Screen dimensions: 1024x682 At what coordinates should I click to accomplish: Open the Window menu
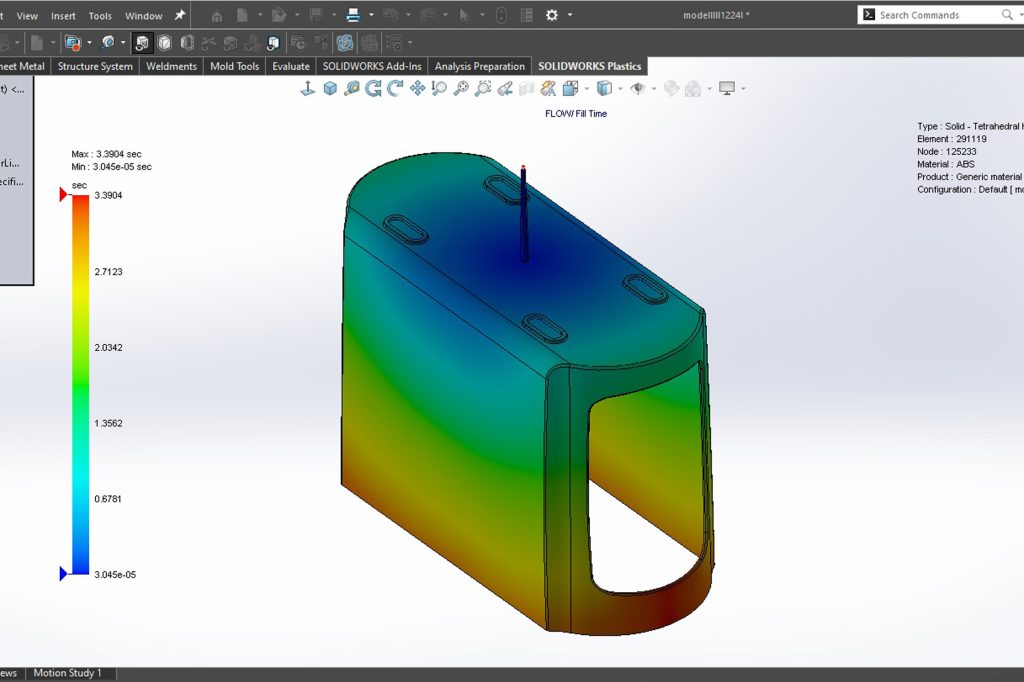[144, 16]
